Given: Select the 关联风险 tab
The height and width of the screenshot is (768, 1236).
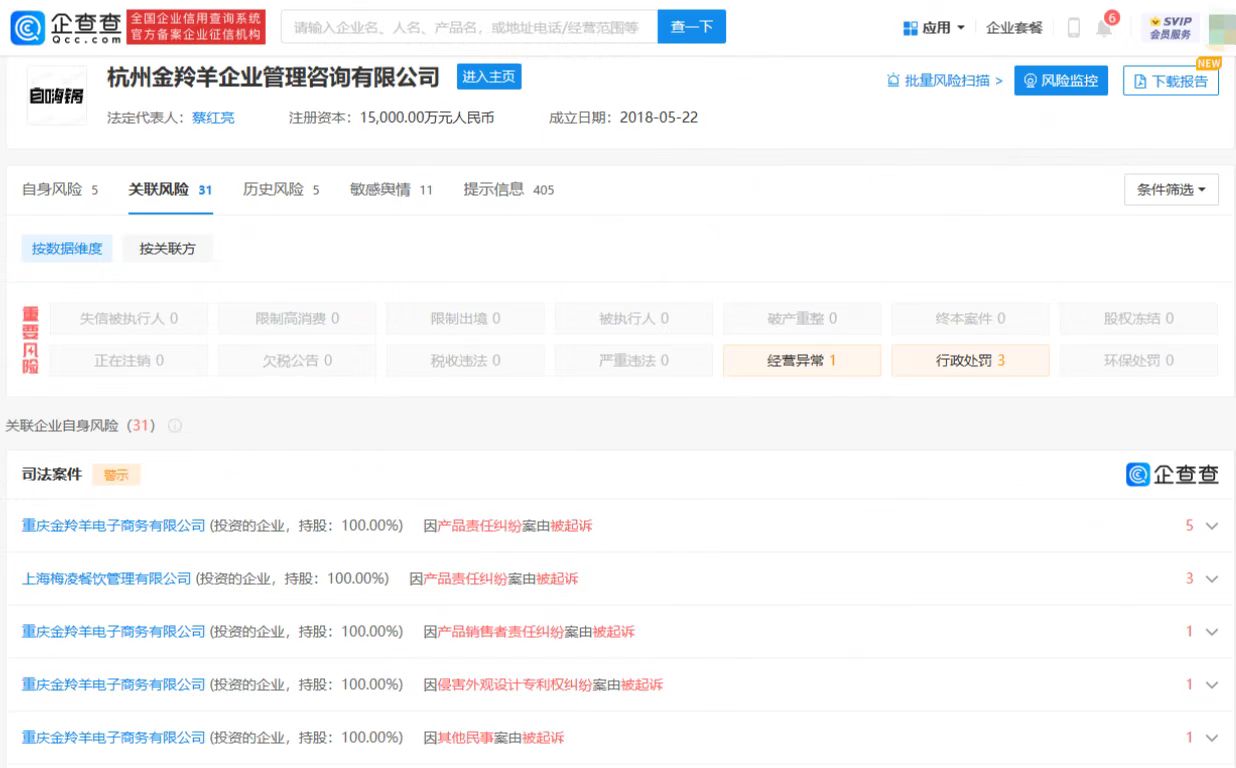Looking at the screenshot, I should [170, 189].
